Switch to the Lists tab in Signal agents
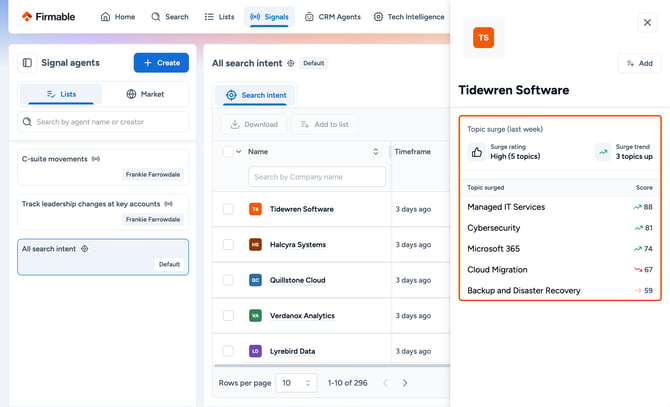This screenshot has width=670, height=407. (x=61, y=94)
